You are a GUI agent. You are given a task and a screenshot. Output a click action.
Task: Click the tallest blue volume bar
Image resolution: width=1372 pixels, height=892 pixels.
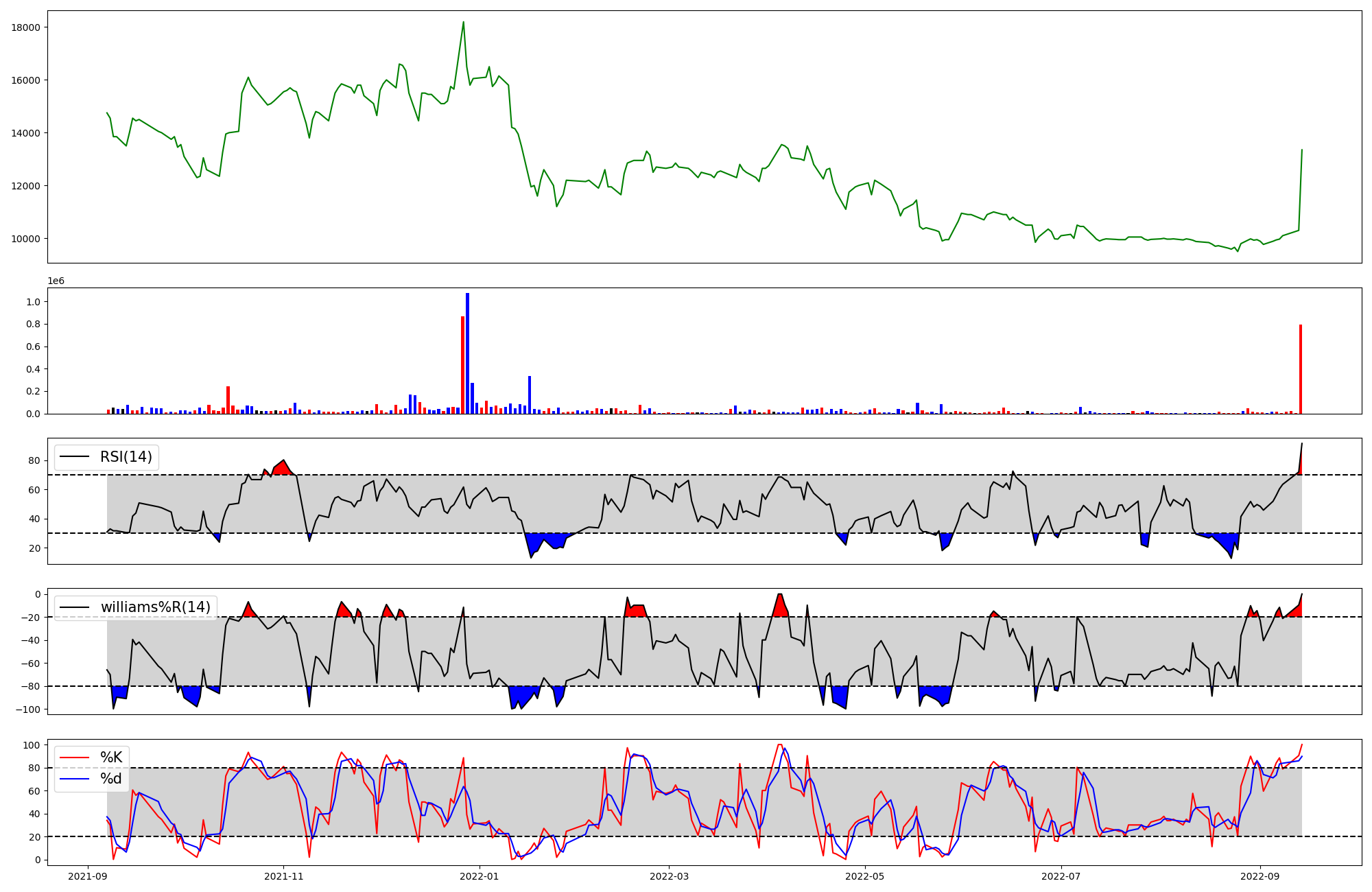tap(467, 353)
